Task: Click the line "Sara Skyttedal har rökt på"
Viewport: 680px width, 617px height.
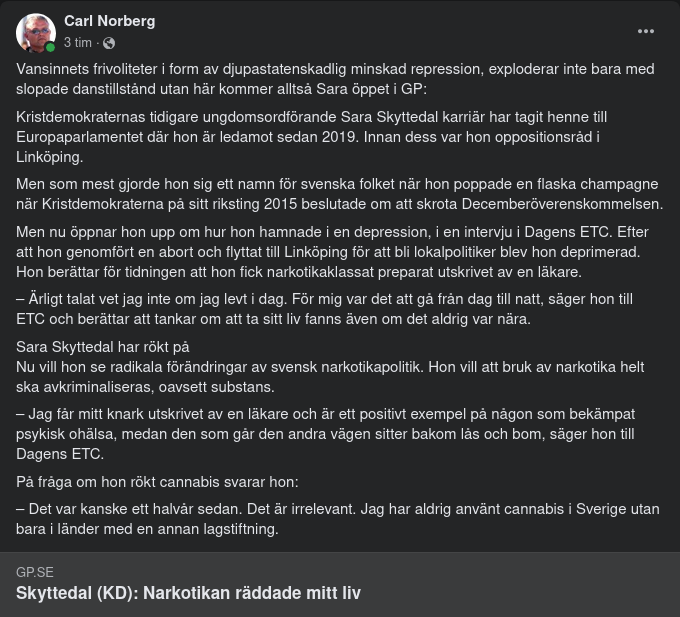Action: tap(103, 347)
